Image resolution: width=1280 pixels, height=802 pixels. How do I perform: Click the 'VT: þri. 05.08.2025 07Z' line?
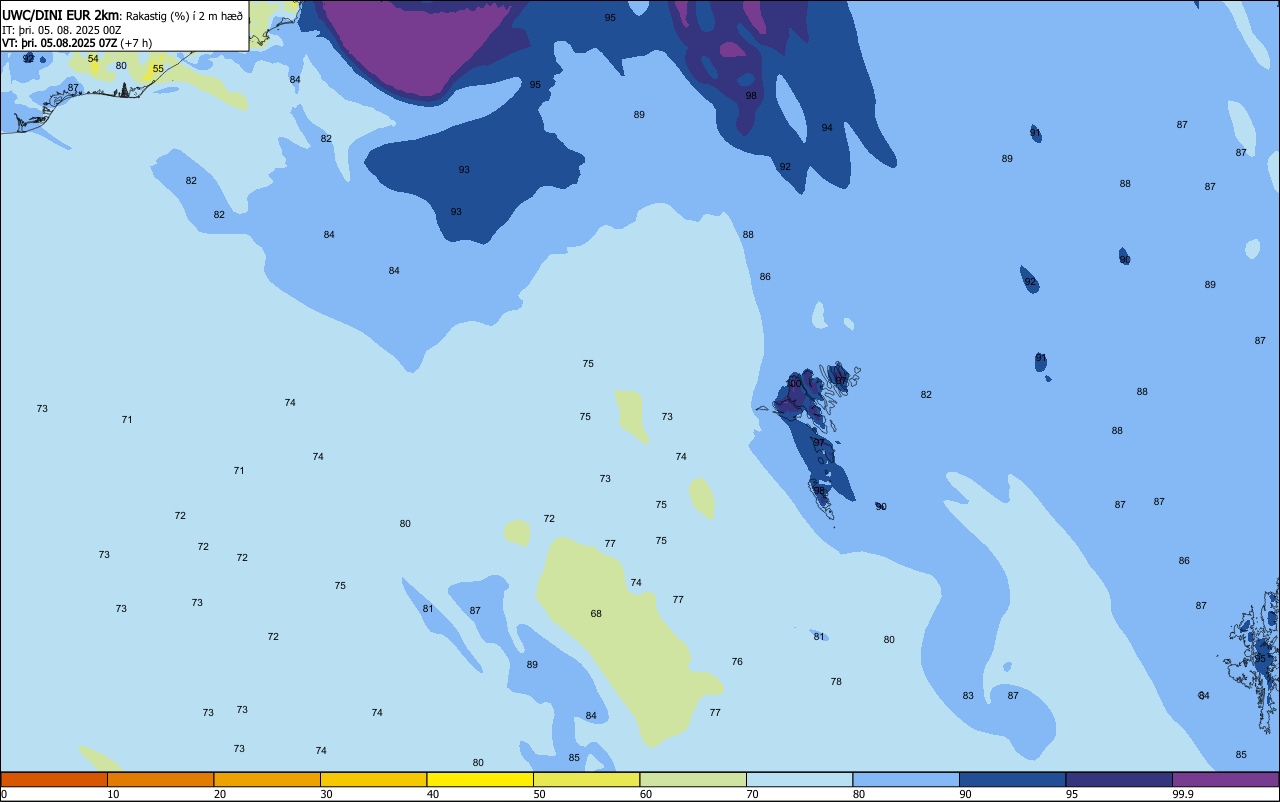(60, 43)
